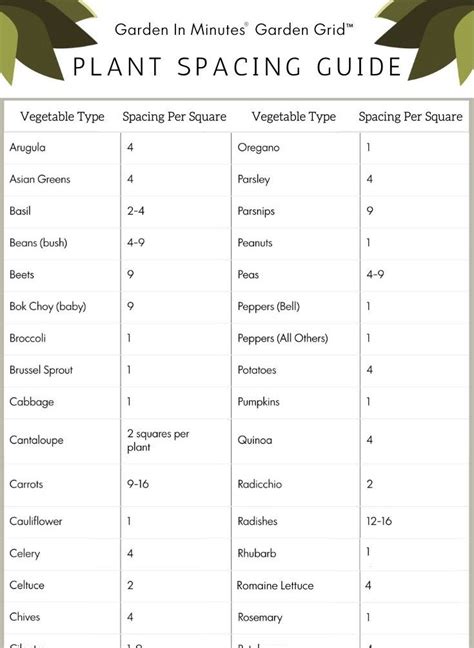Select the first Vegetable Type column header
Image resolution: width=474 pixels, height=648 pixels.
tap(62, 117)
